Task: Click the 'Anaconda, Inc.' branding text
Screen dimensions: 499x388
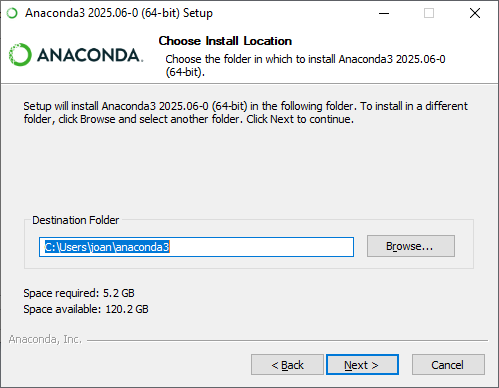Action: click(45, 339)
